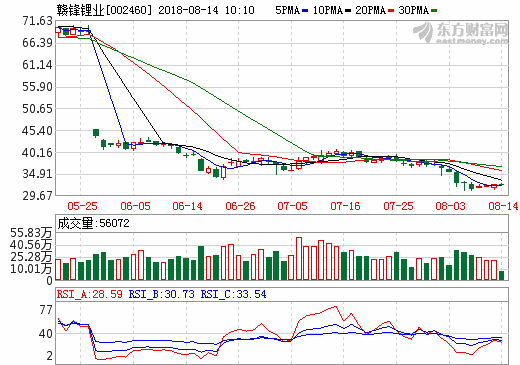Click the 07-25 date label

[398, 206]
